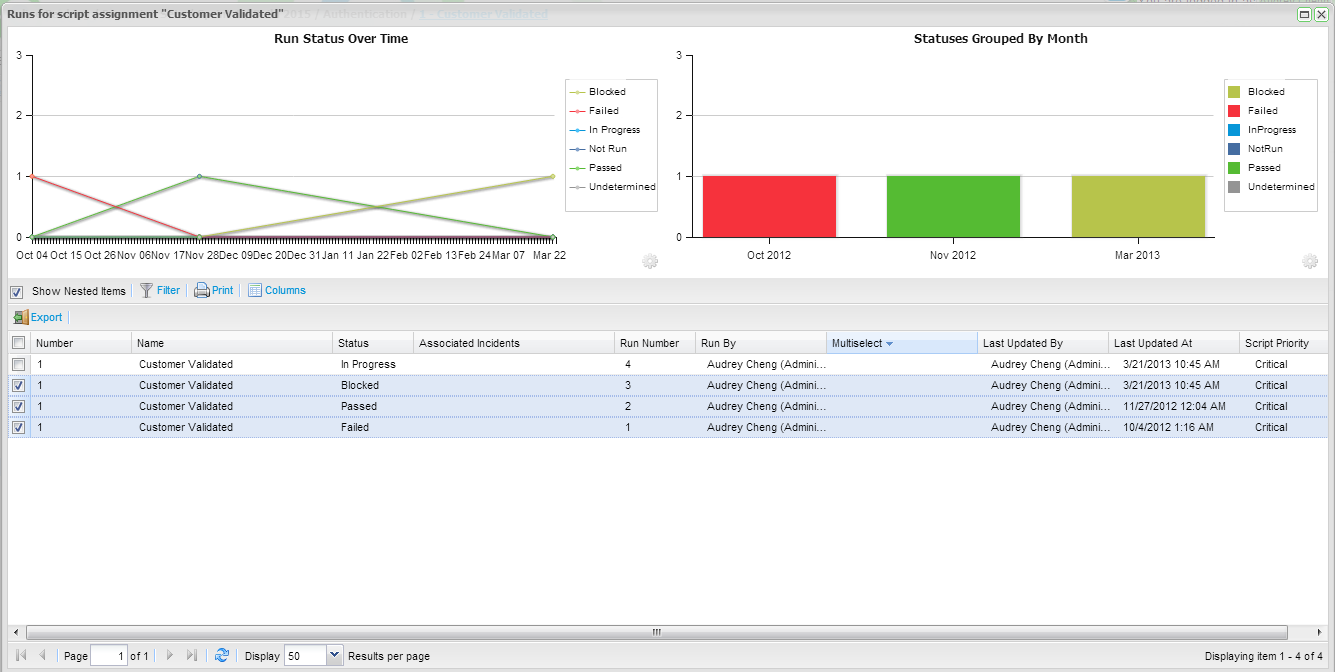Screen dimensions: 1335x672
Task: Click the Export icon
Action: click(21, 318)
